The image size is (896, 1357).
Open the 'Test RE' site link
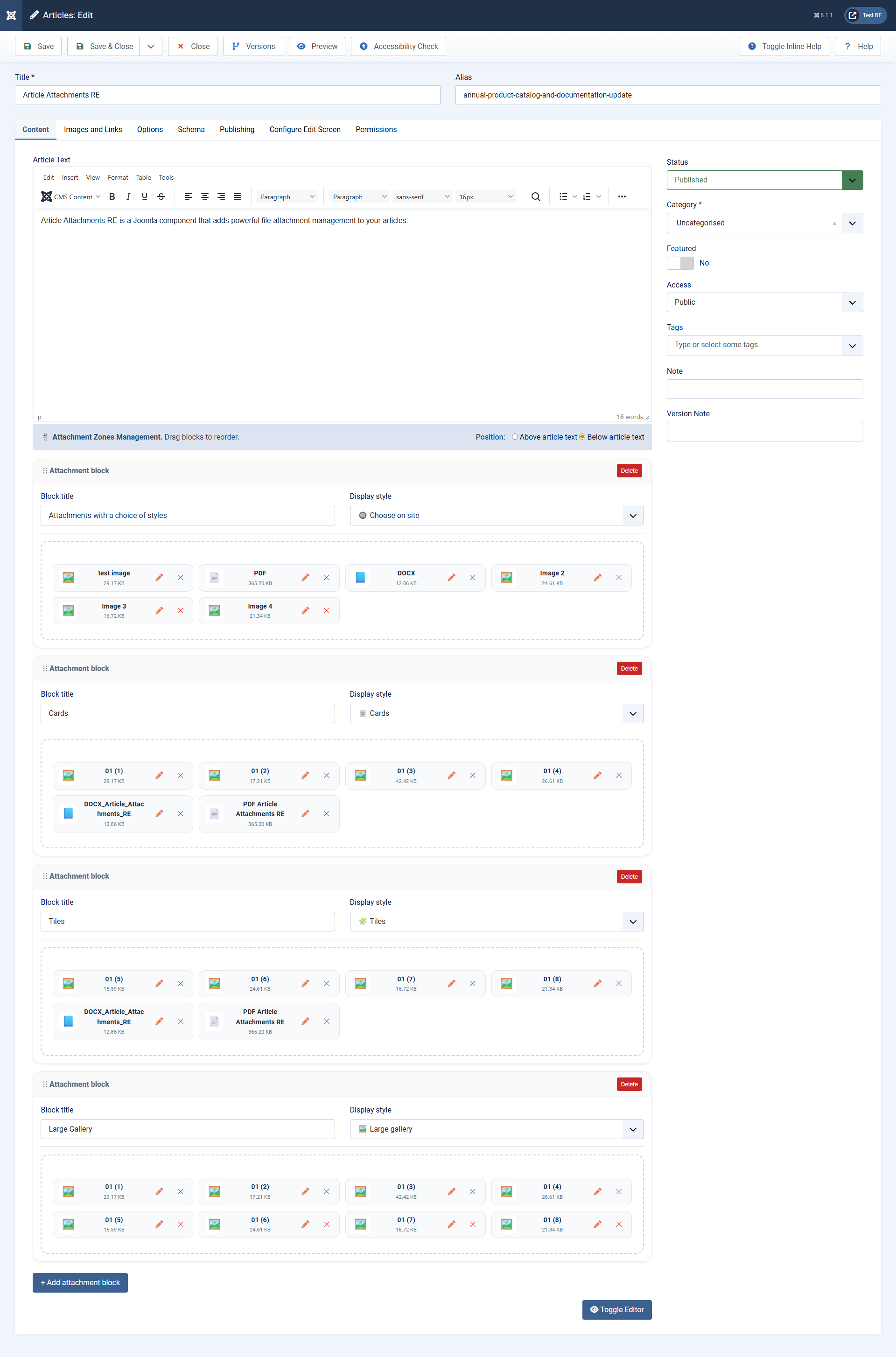pos(865,15)
